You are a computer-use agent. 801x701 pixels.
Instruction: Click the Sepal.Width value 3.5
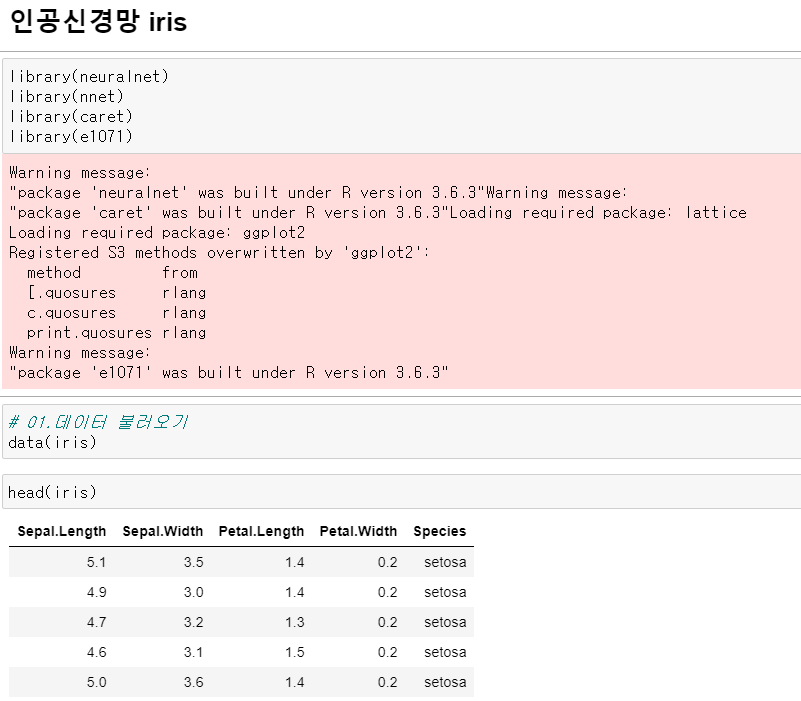(x=193, y=563)
